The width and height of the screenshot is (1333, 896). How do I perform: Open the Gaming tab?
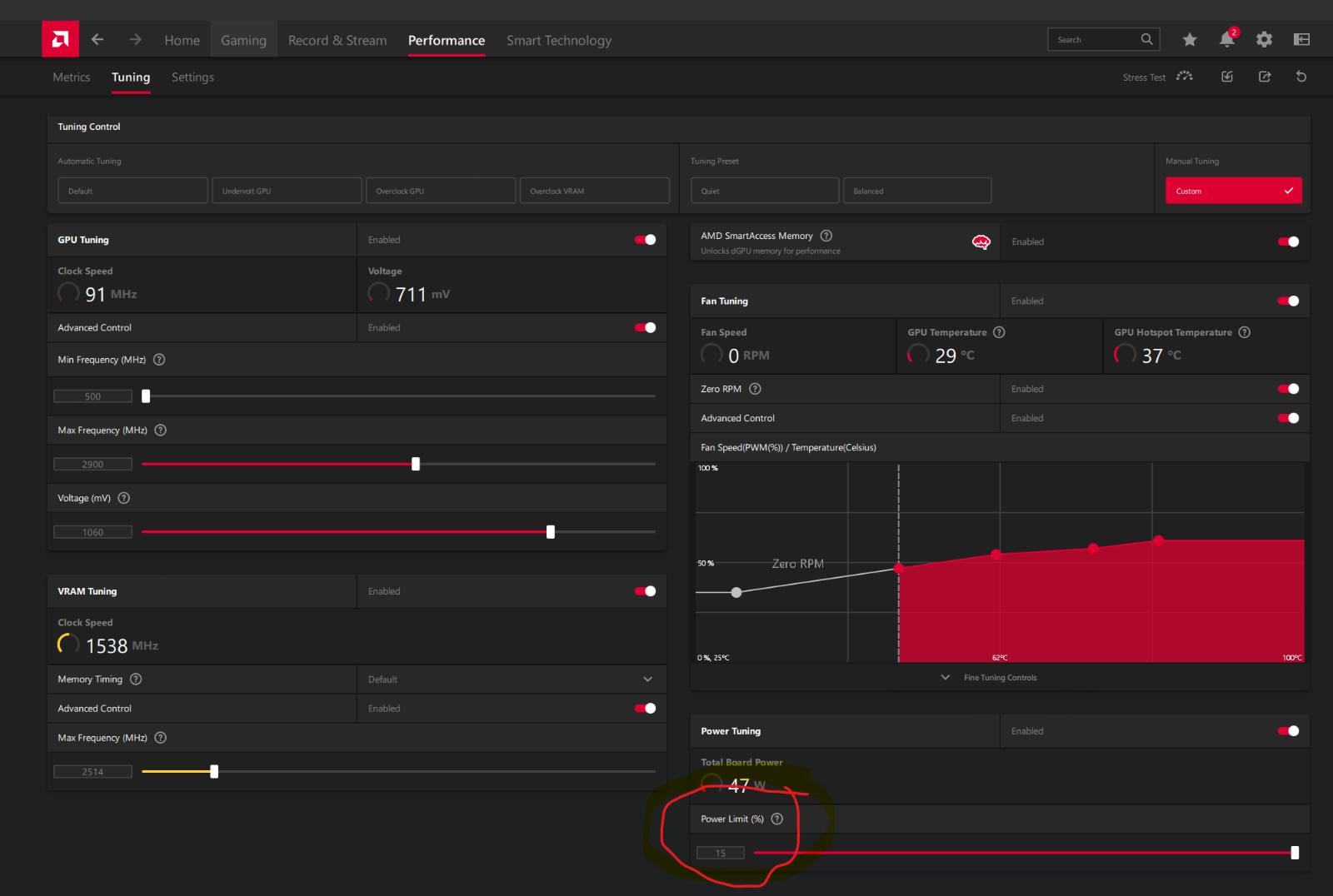pyautogui.click(x=243, y=40)
